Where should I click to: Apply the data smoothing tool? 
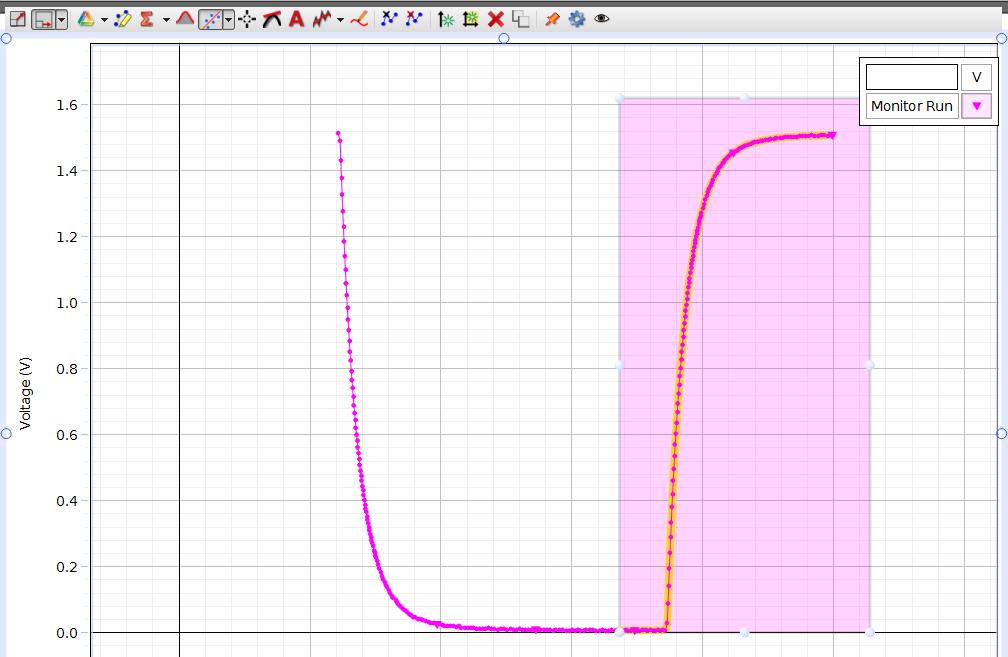click(x=321, y=19)
